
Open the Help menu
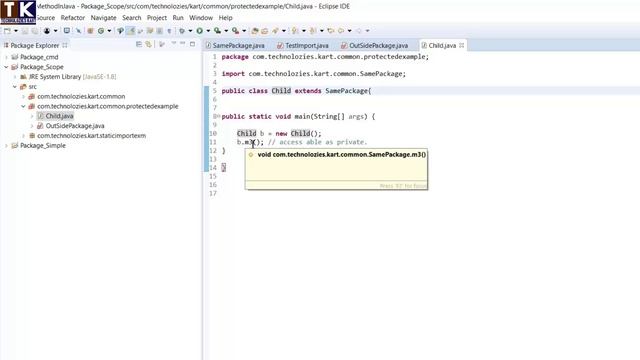(225, 18)
